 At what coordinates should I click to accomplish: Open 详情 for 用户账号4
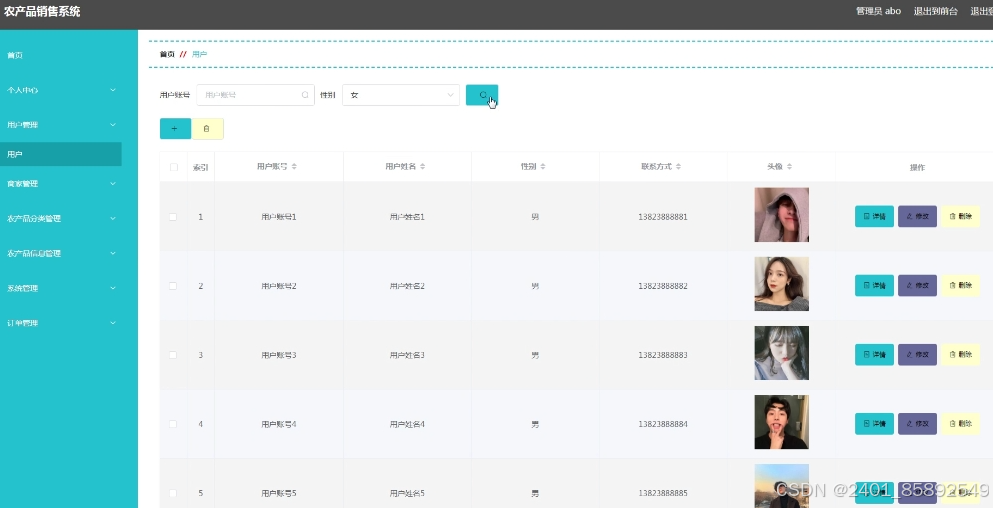pos(874,424)
